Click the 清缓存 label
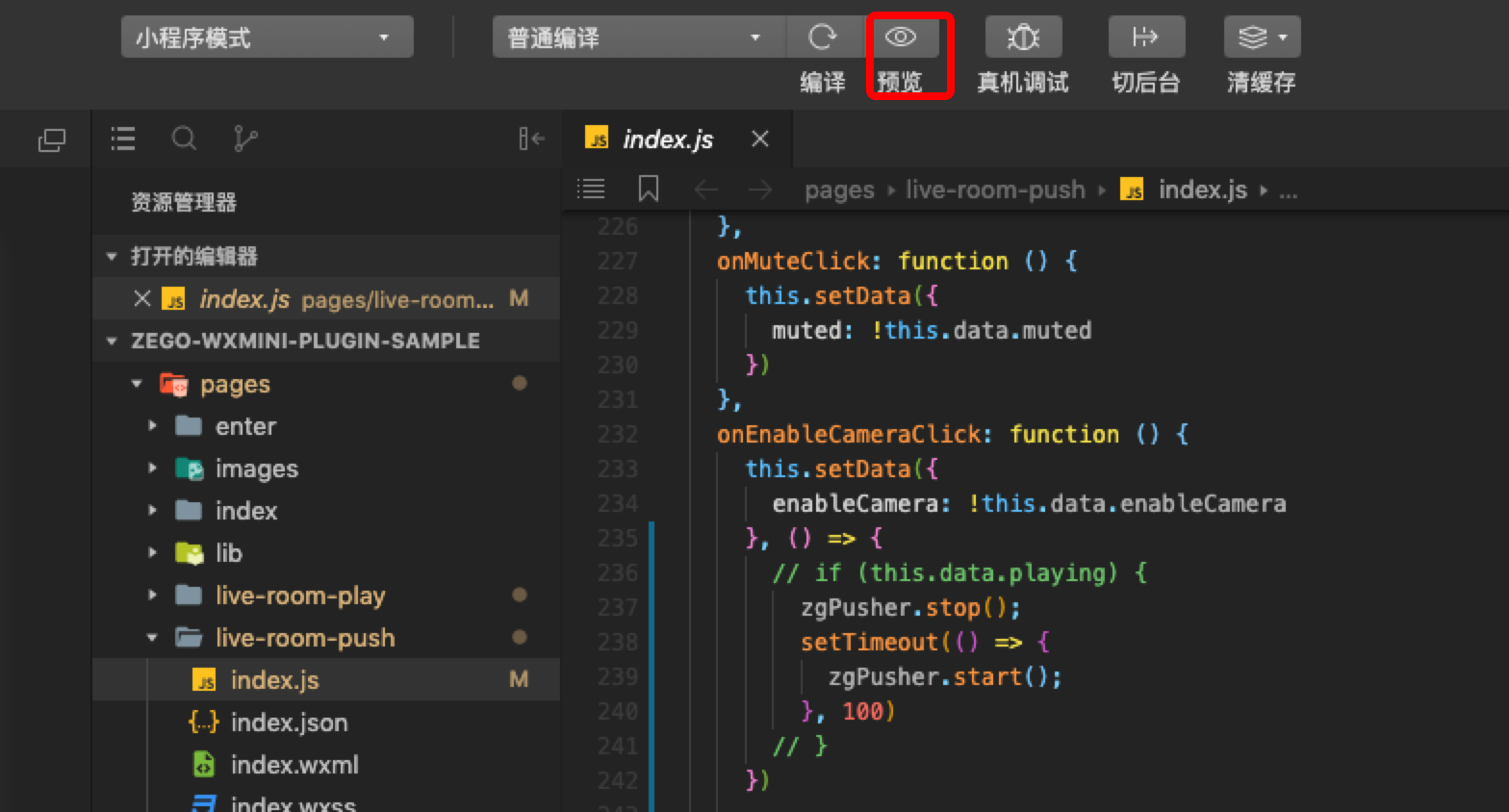Image resolution: width=1509 pixels, height=812 pixels. (x=1262, y=83)
